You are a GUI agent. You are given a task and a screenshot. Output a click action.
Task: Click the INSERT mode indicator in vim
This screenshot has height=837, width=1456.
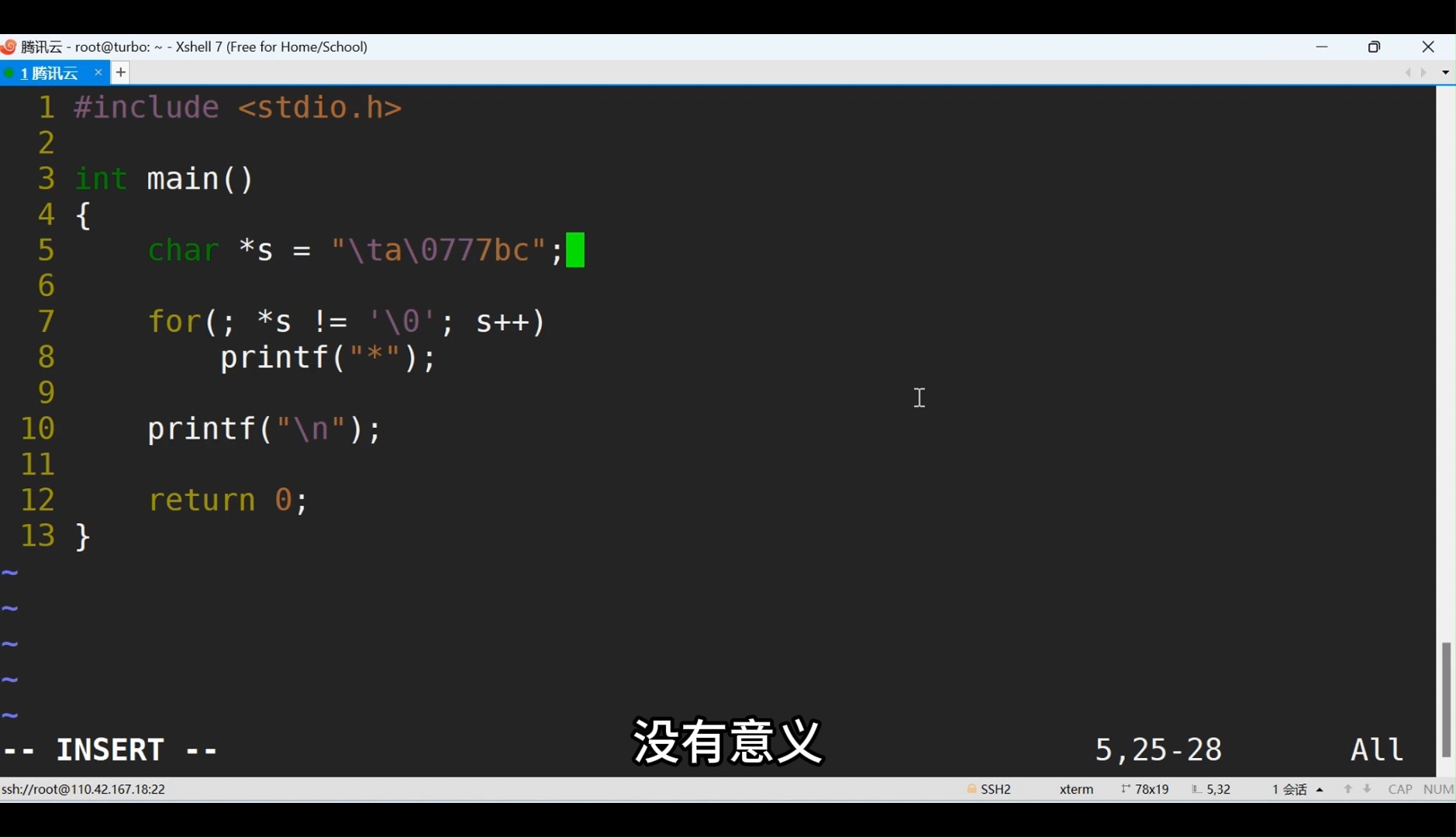click(112, 749)
